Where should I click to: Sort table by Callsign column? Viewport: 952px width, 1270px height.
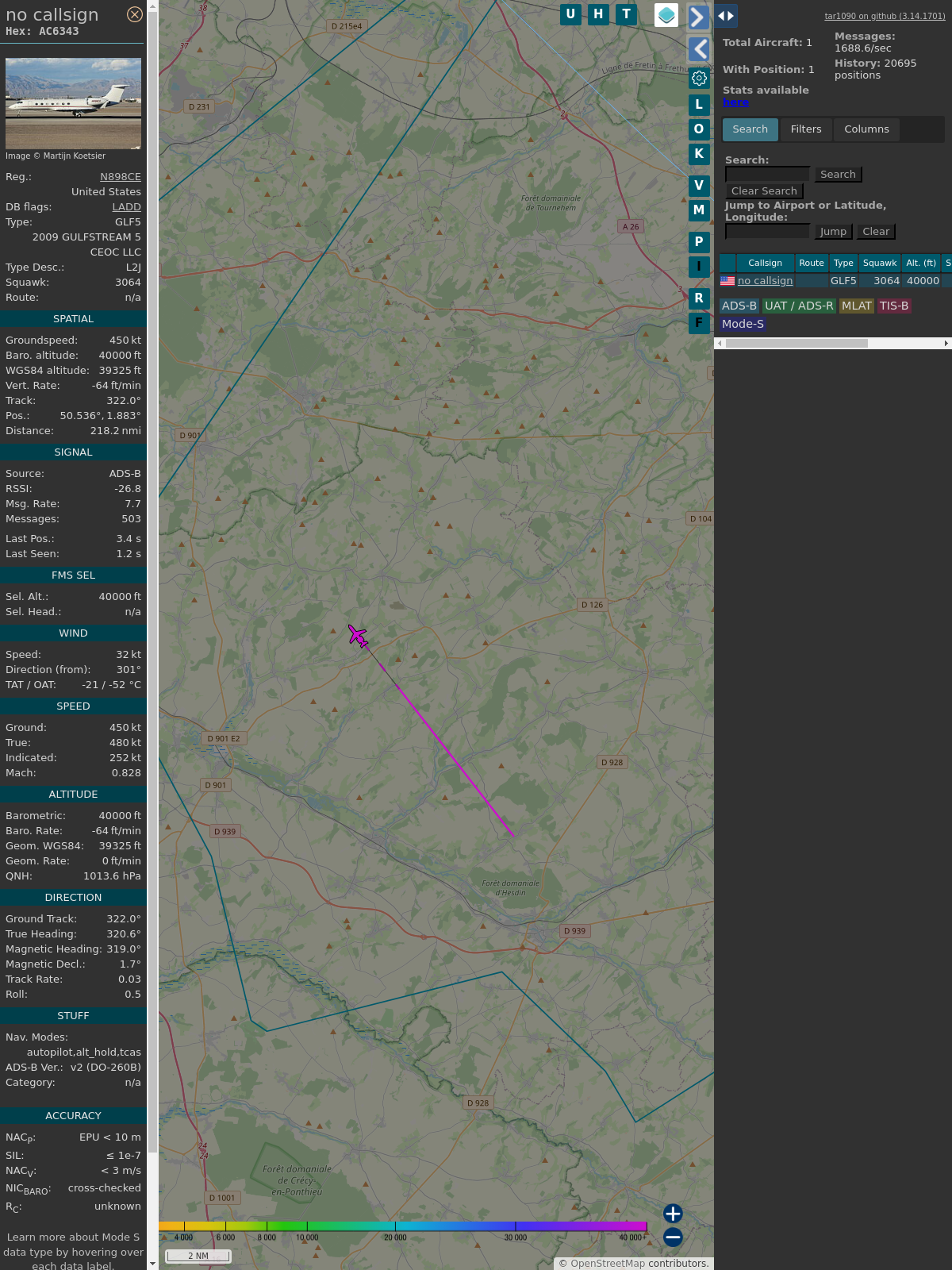pyautogui.click(x=765, y=264)
